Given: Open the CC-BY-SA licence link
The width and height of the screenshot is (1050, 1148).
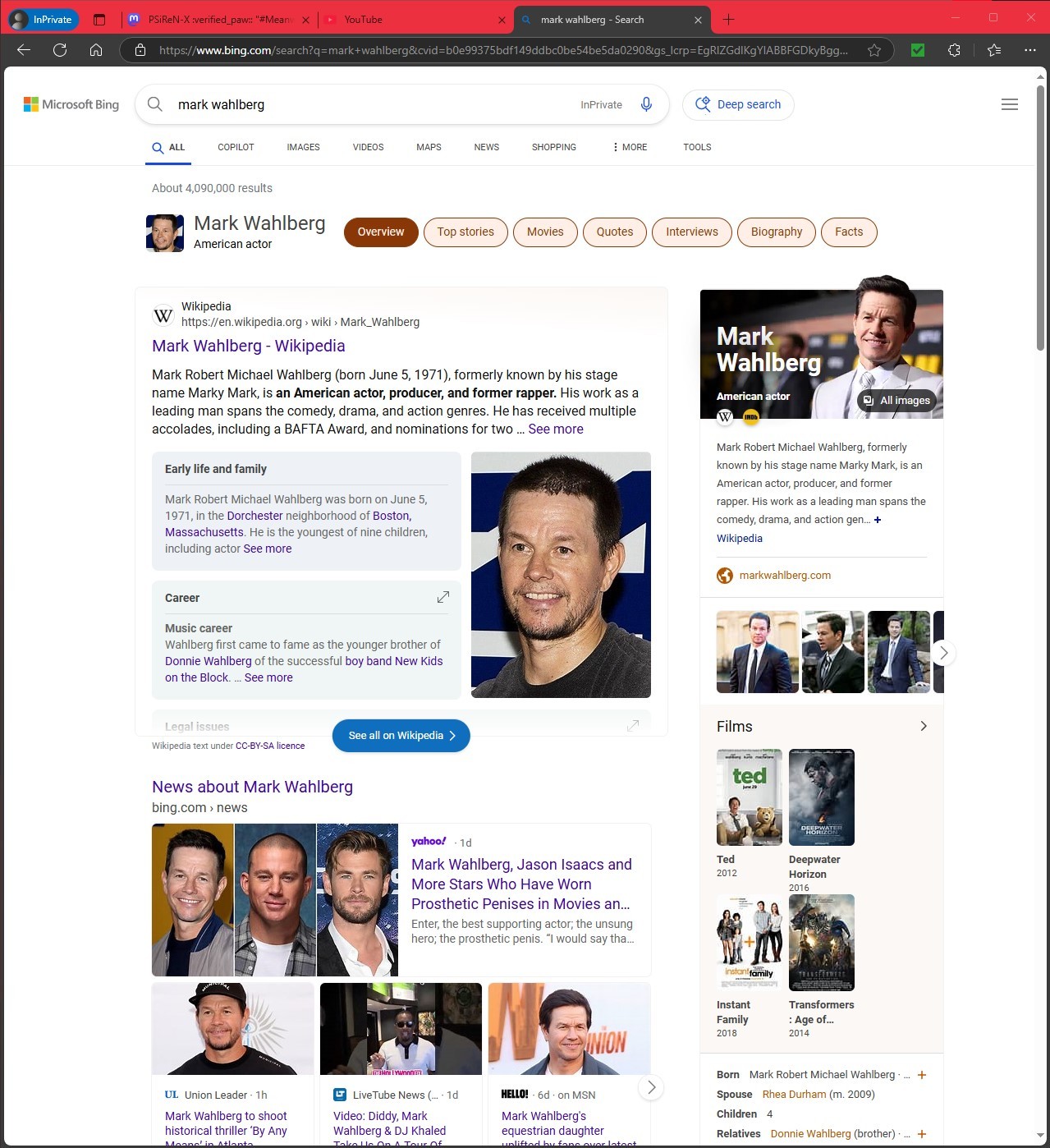Looking at the screenshot, I should (270, 746).
